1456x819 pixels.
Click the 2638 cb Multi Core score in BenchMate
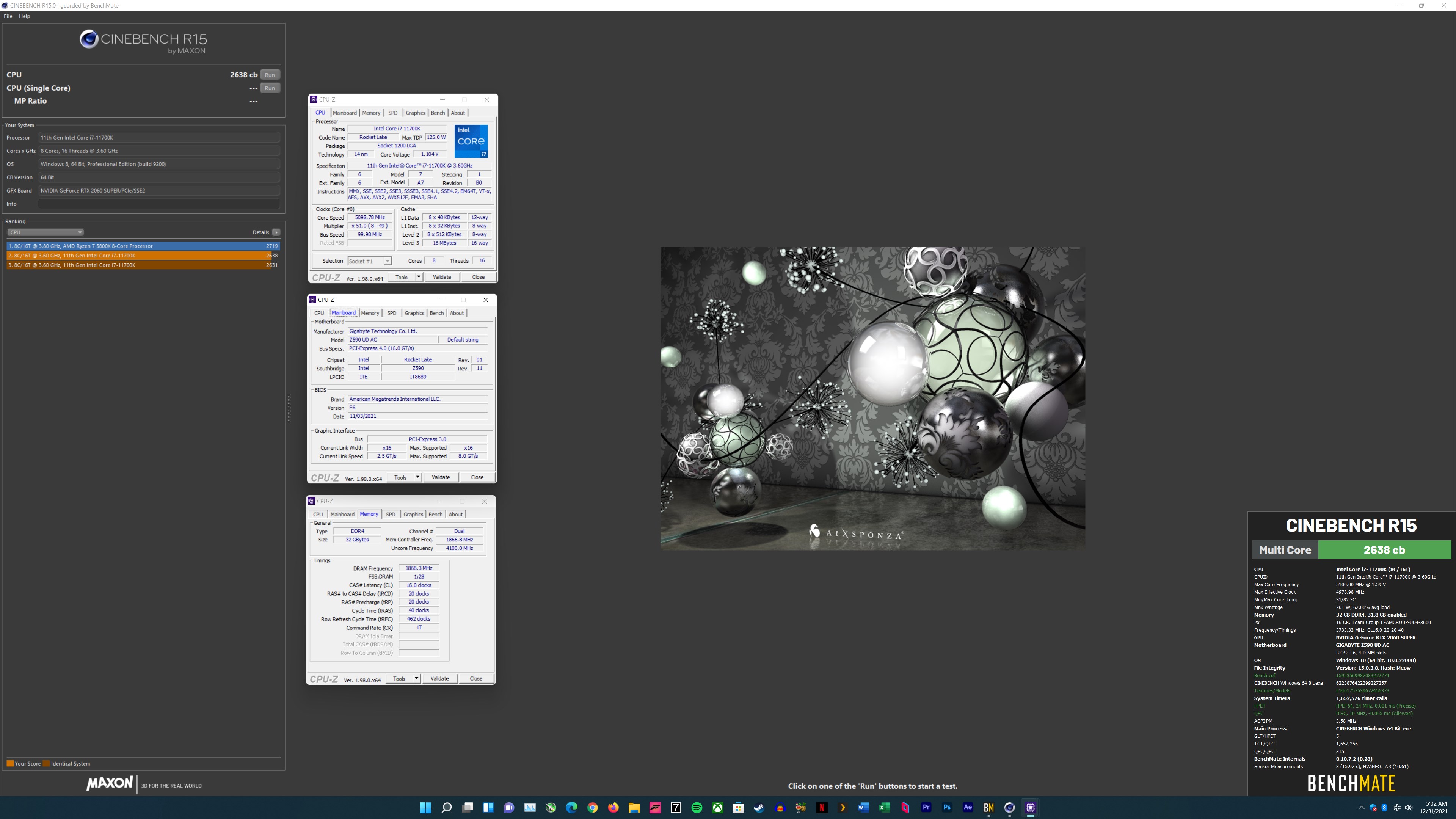tap(1384, 550)
